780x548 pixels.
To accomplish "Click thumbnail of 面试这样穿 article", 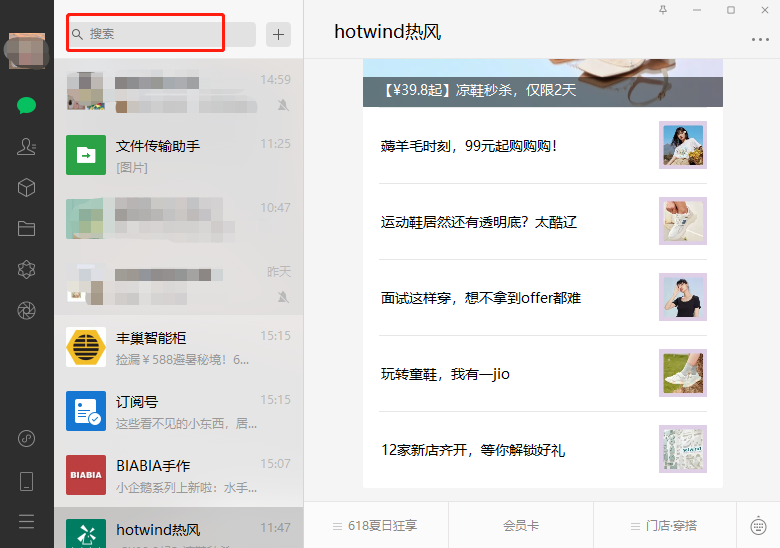I will click(682, 297).
